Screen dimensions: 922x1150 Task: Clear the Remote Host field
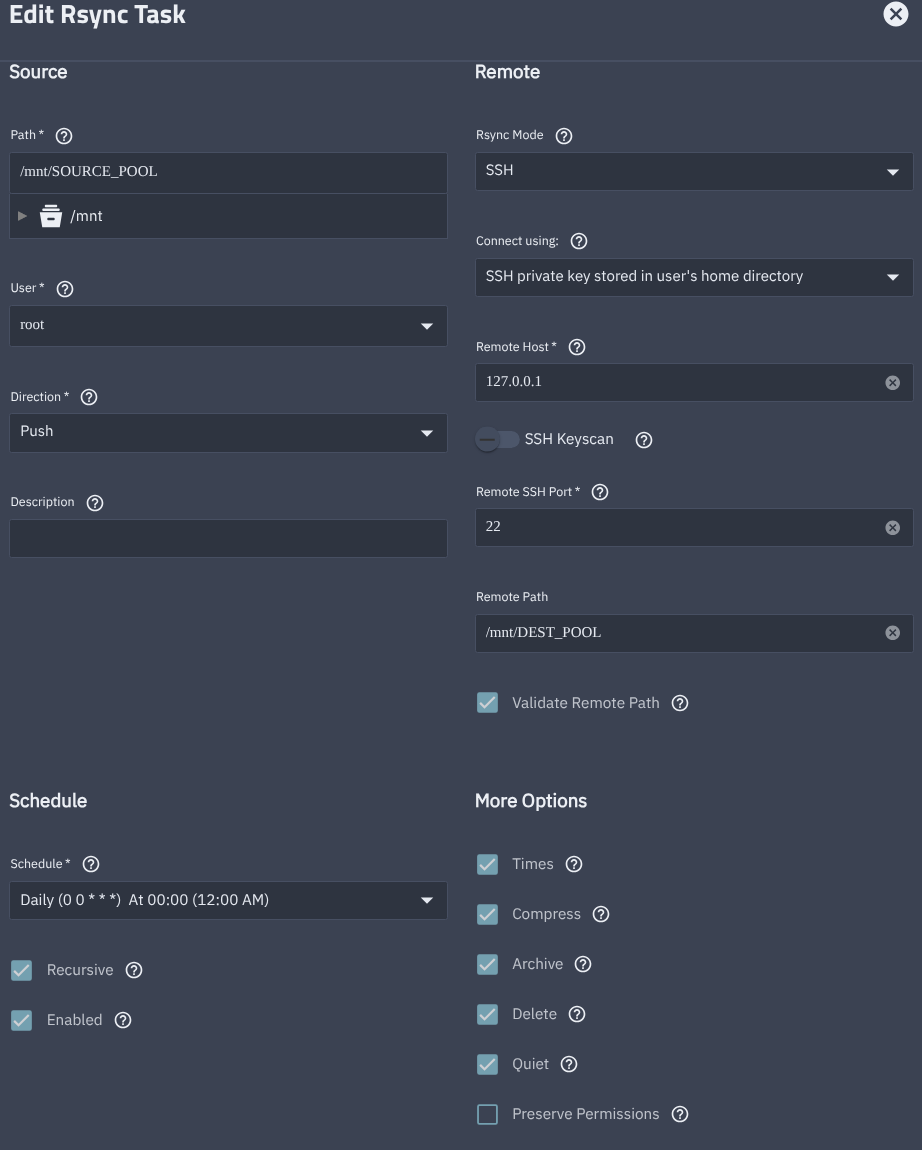tap(893, 383)
